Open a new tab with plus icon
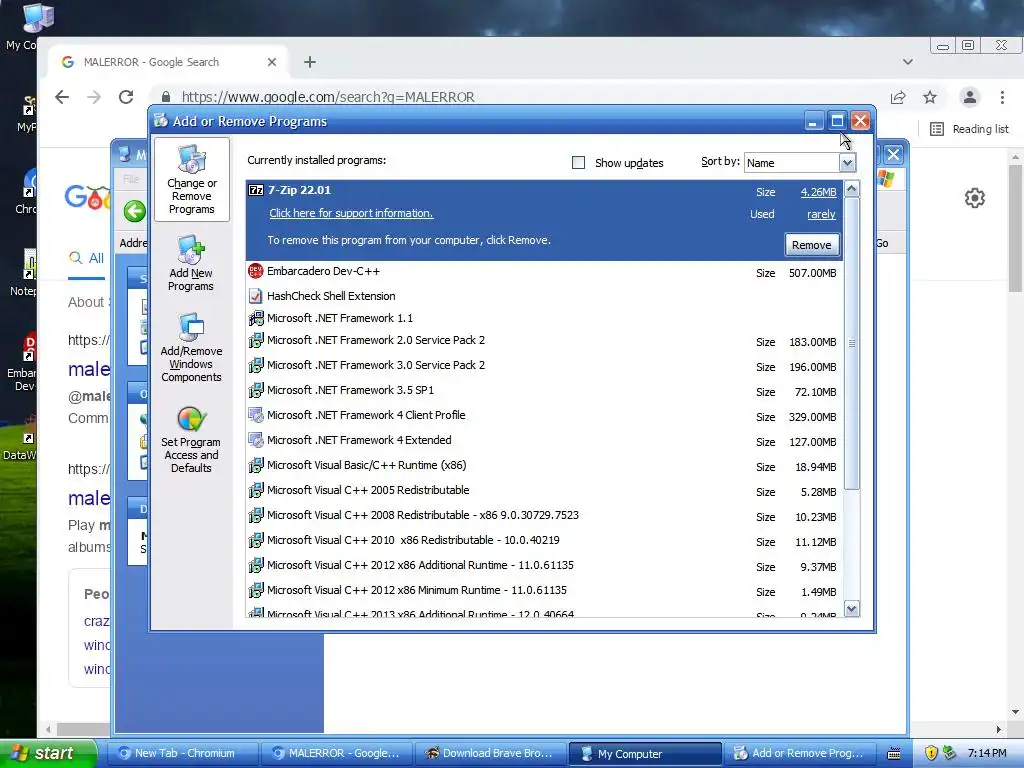This screenshot has width=1024, height=768. click(310, 62)
